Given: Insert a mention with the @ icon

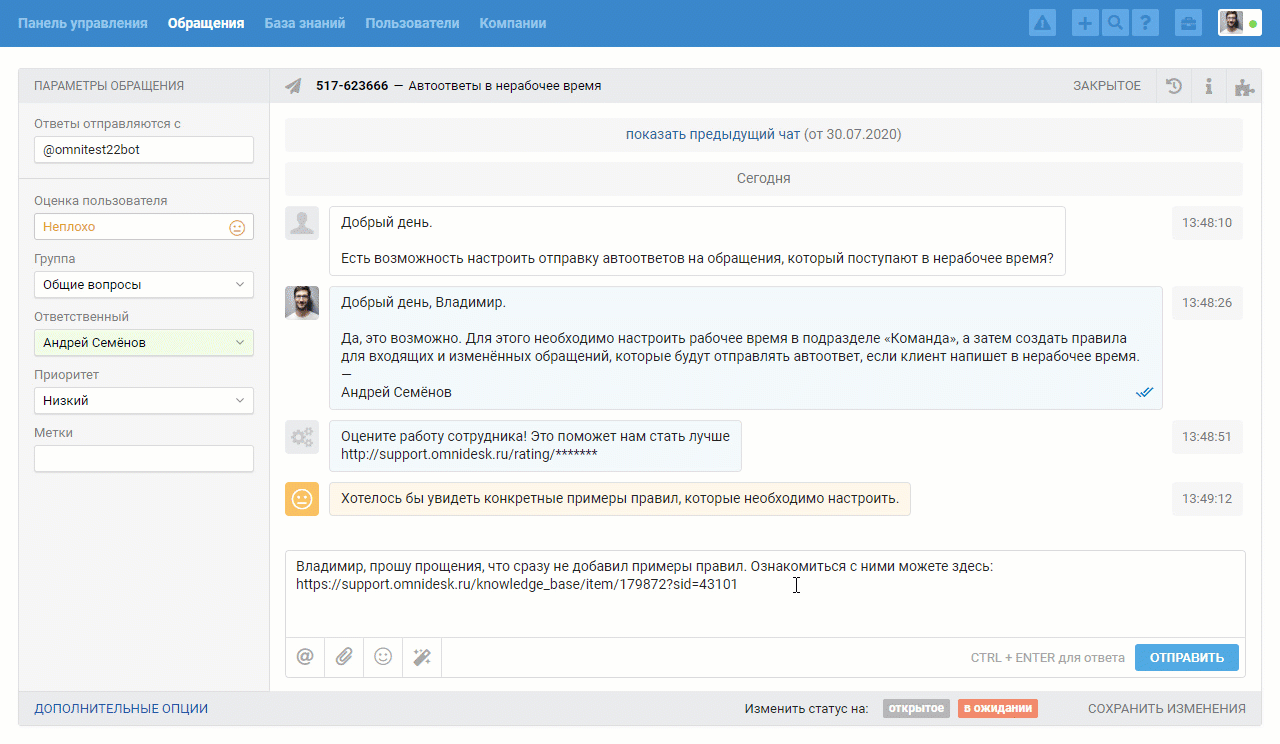Looking at the screenshot, I should (305, 657).
